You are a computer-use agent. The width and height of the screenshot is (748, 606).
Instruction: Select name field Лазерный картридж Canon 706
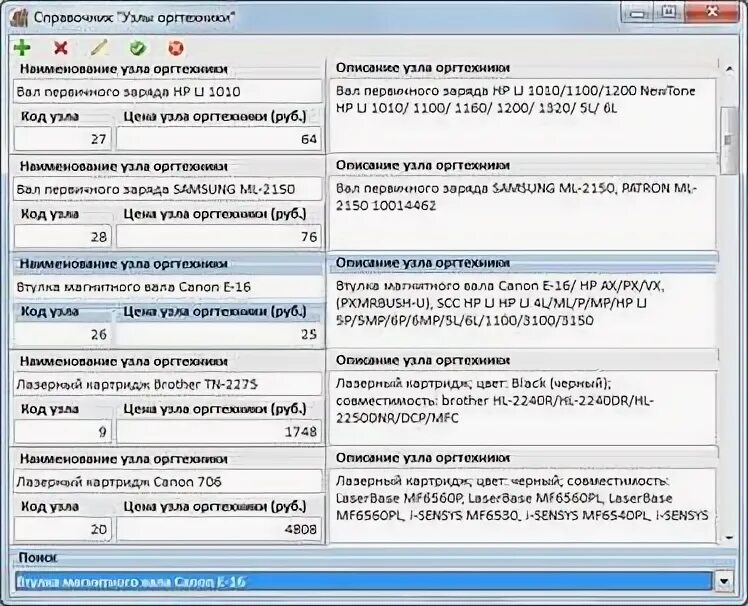point(167,481)
